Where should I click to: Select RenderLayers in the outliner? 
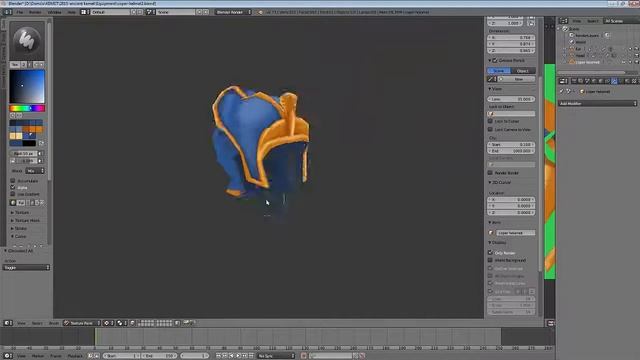587,36
